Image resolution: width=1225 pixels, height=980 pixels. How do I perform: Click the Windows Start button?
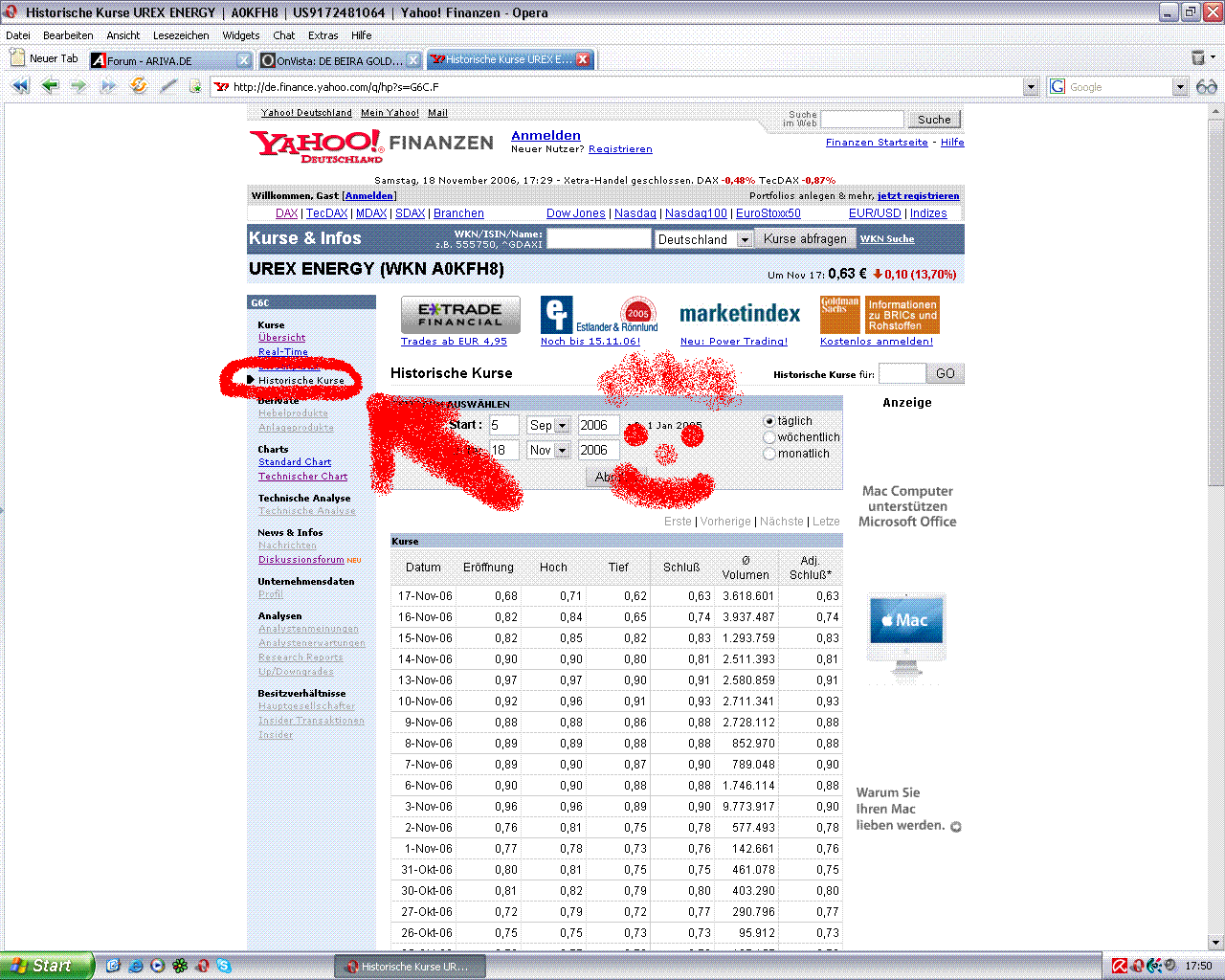coord(47,966)
